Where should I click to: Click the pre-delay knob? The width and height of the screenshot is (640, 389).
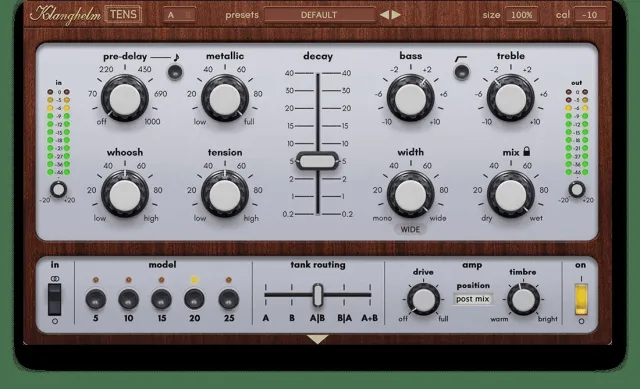(125, 98)
